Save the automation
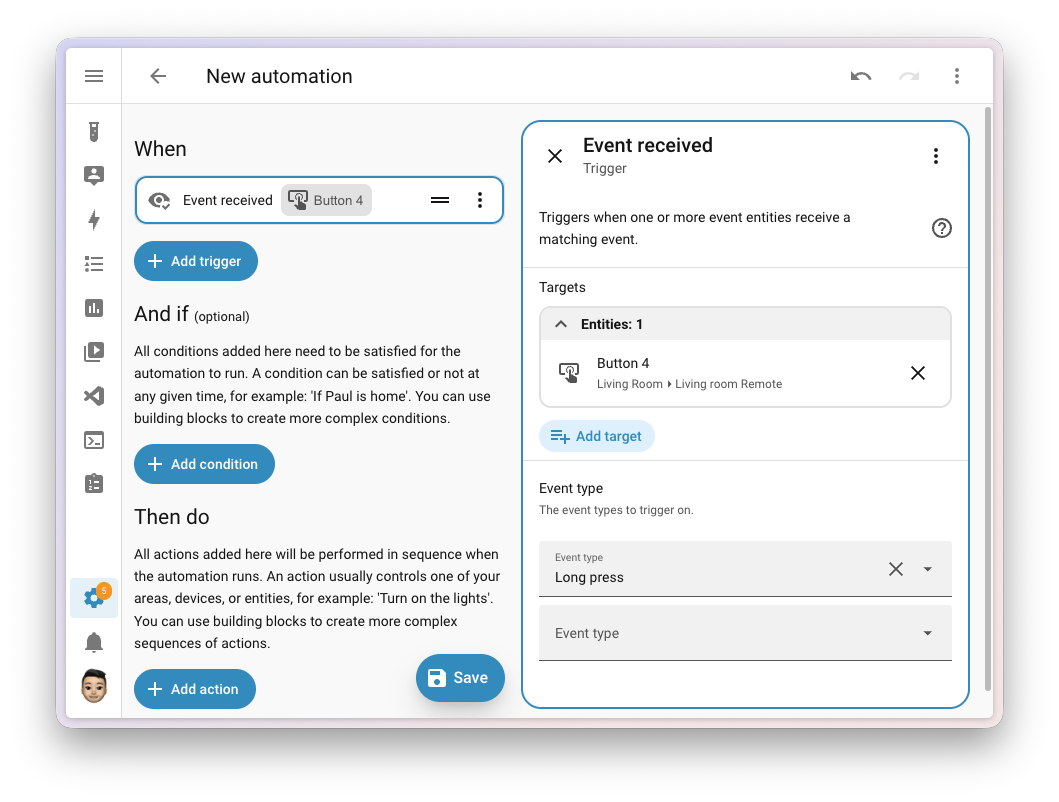1059x802 pixels. 460,678
